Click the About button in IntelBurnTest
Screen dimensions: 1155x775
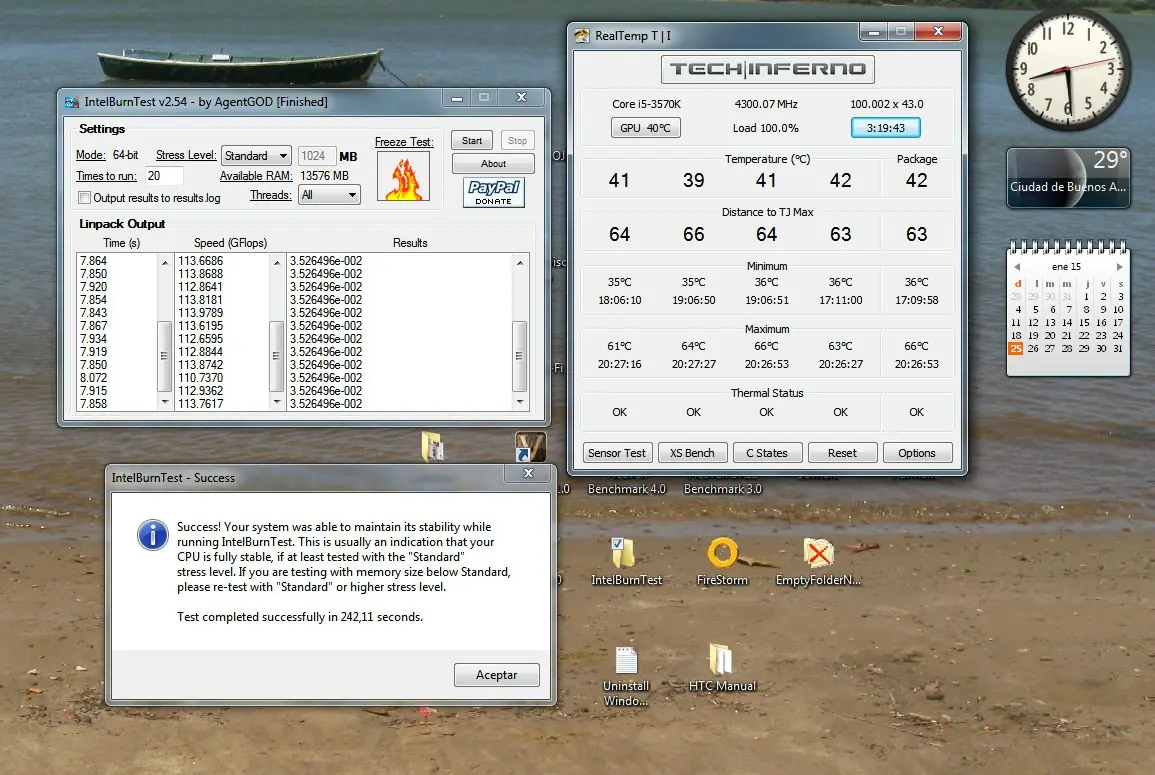[x=493, y=164]
